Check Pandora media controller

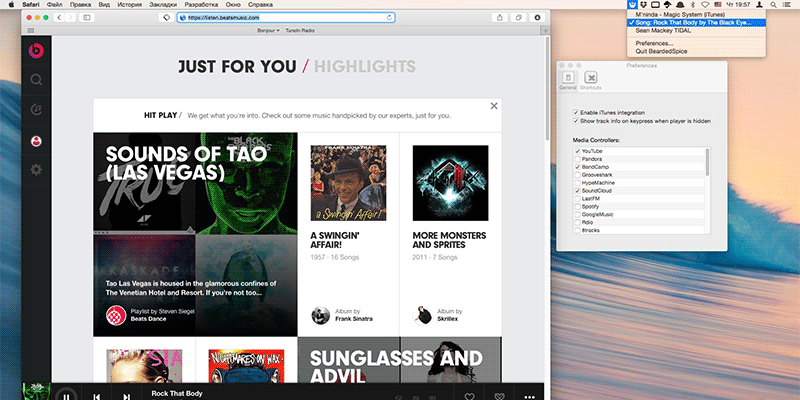click(x=578, y=159)
